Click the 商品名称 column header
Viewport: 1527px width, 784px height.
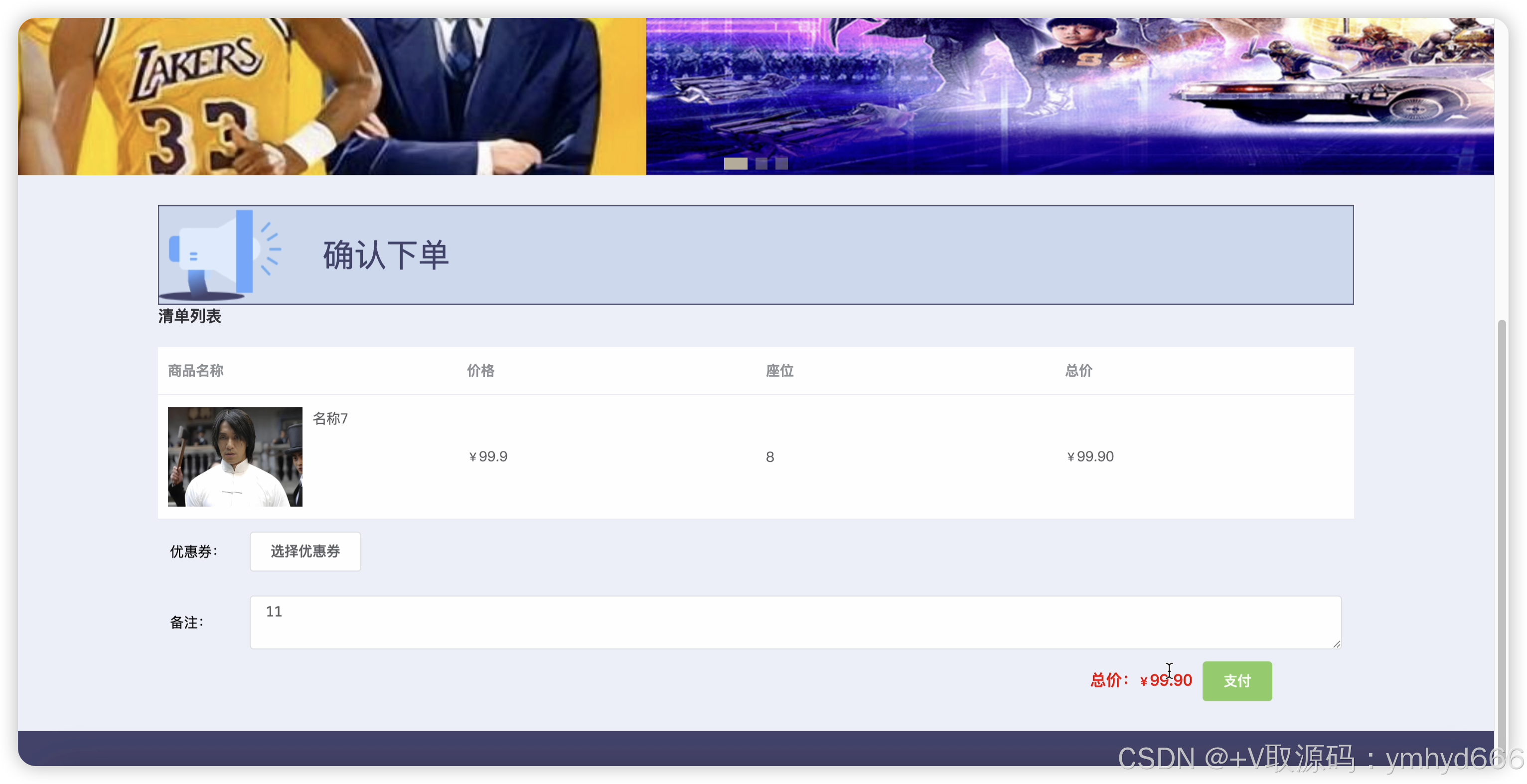(x=196, y=371)
